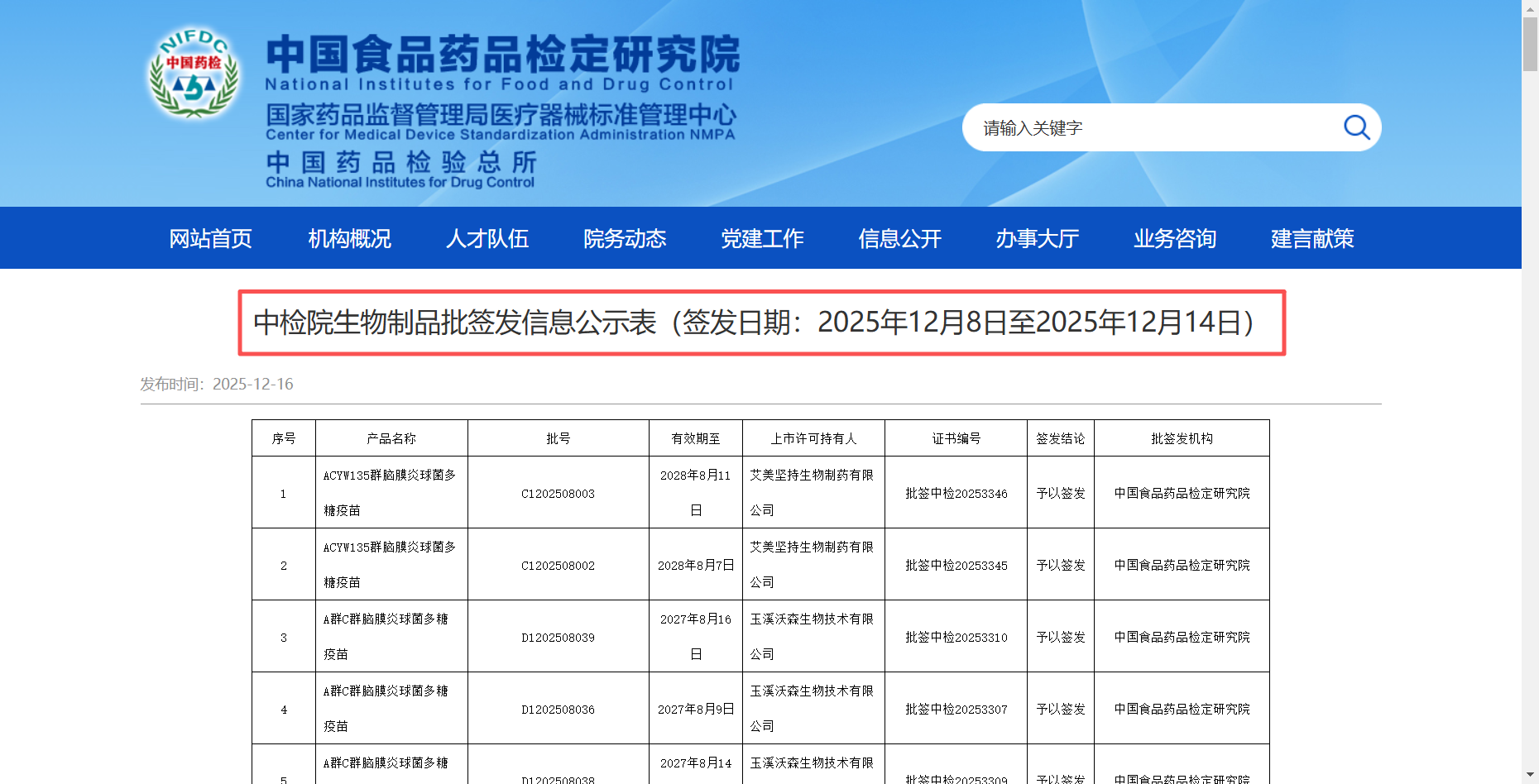This screenshot has height=784, width=1539.
Task: Click 中国食品药品检定研究院 in the C1202508002 row
Action: pos(1182,566)
